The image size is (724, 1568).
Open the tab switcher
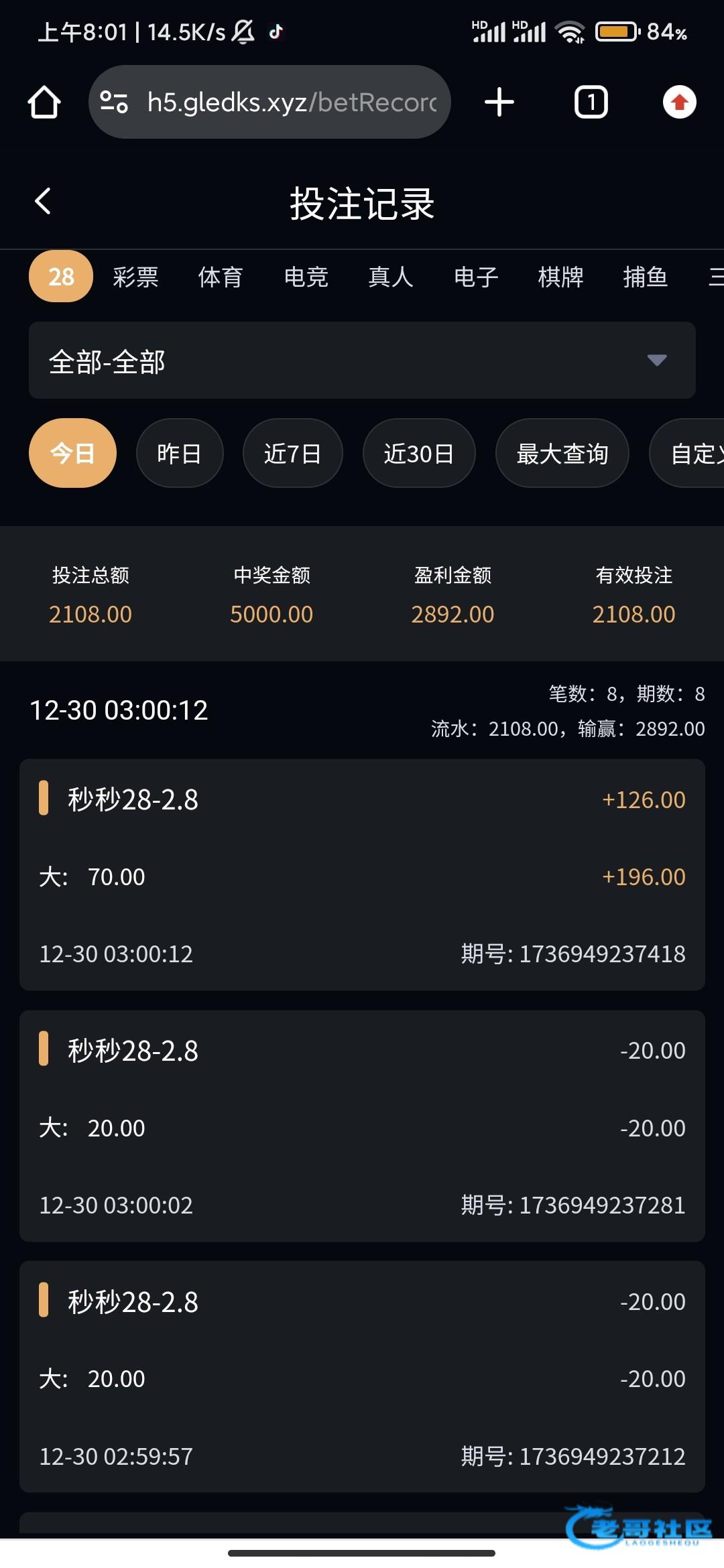click(591, 103)
